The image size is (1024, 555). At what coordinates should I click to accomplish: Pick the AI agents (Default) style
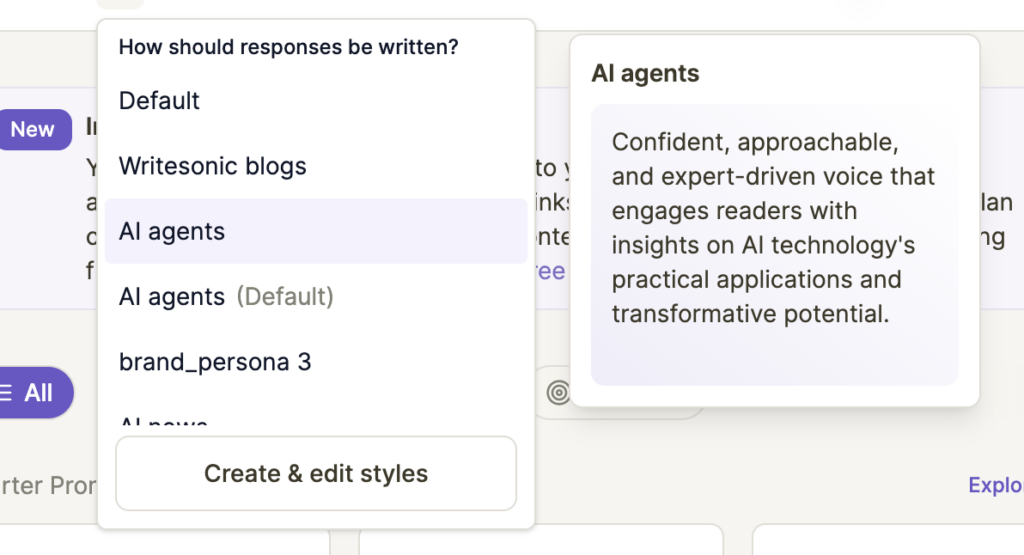click(x=316, y=296)
